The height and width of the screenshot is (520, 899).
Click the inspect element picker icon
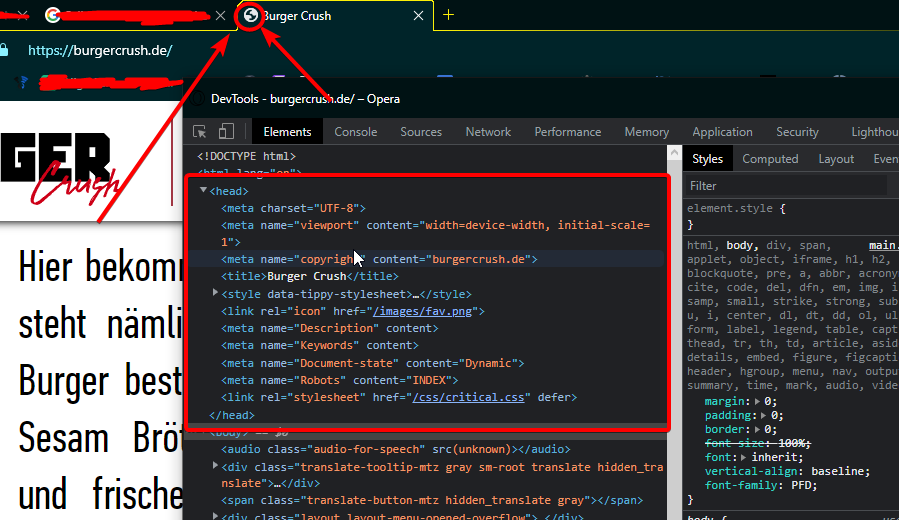[x=200, y=132]
